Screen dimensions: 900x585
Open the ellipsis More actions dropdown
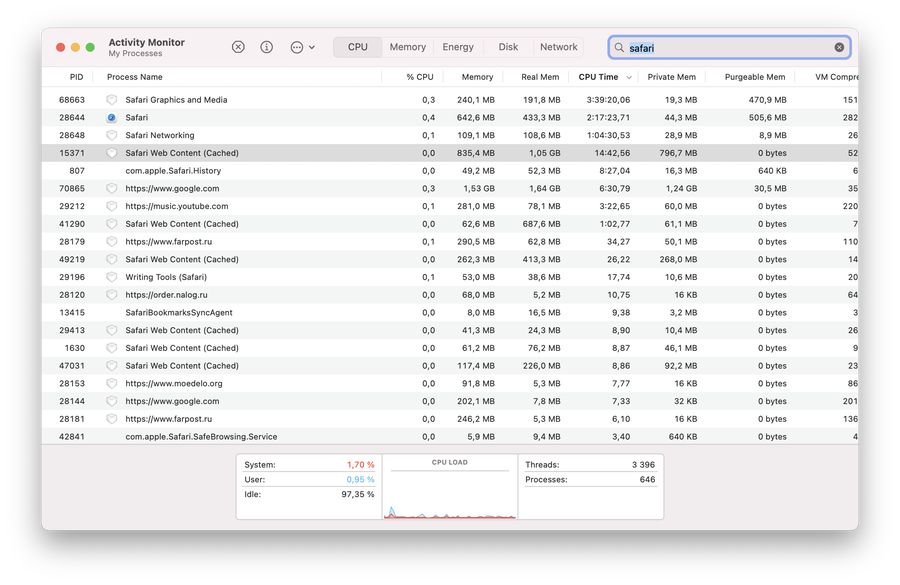(302, 47)
